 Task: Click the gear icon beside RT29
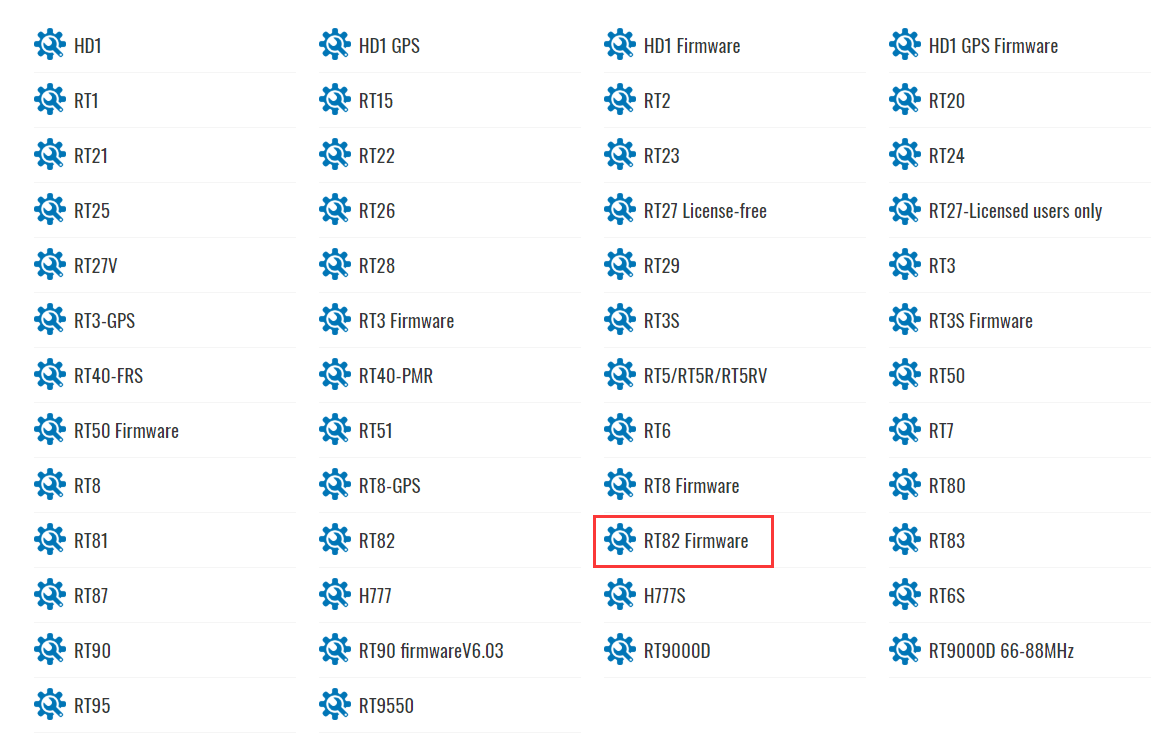coord(620,265)
